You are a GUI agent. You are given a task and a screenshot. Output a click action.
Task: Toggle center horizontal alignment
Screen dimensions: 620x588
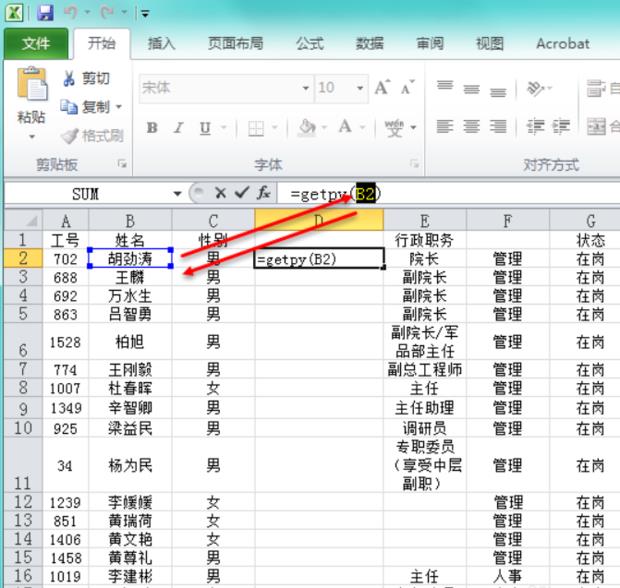[471, 127]
